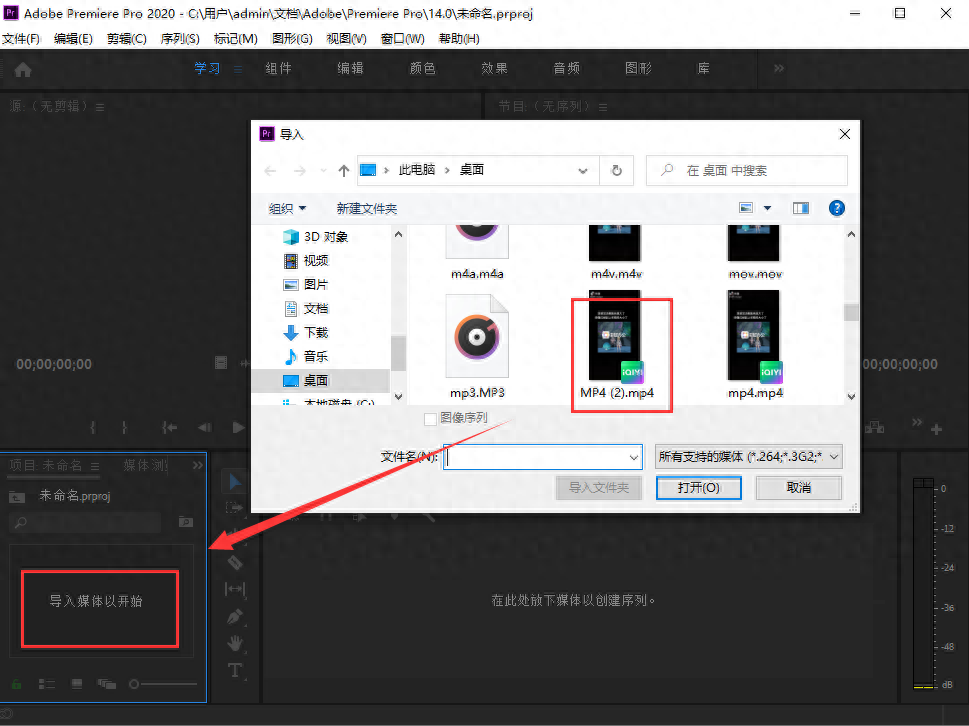Open help in import dialog

coord(836,208)
